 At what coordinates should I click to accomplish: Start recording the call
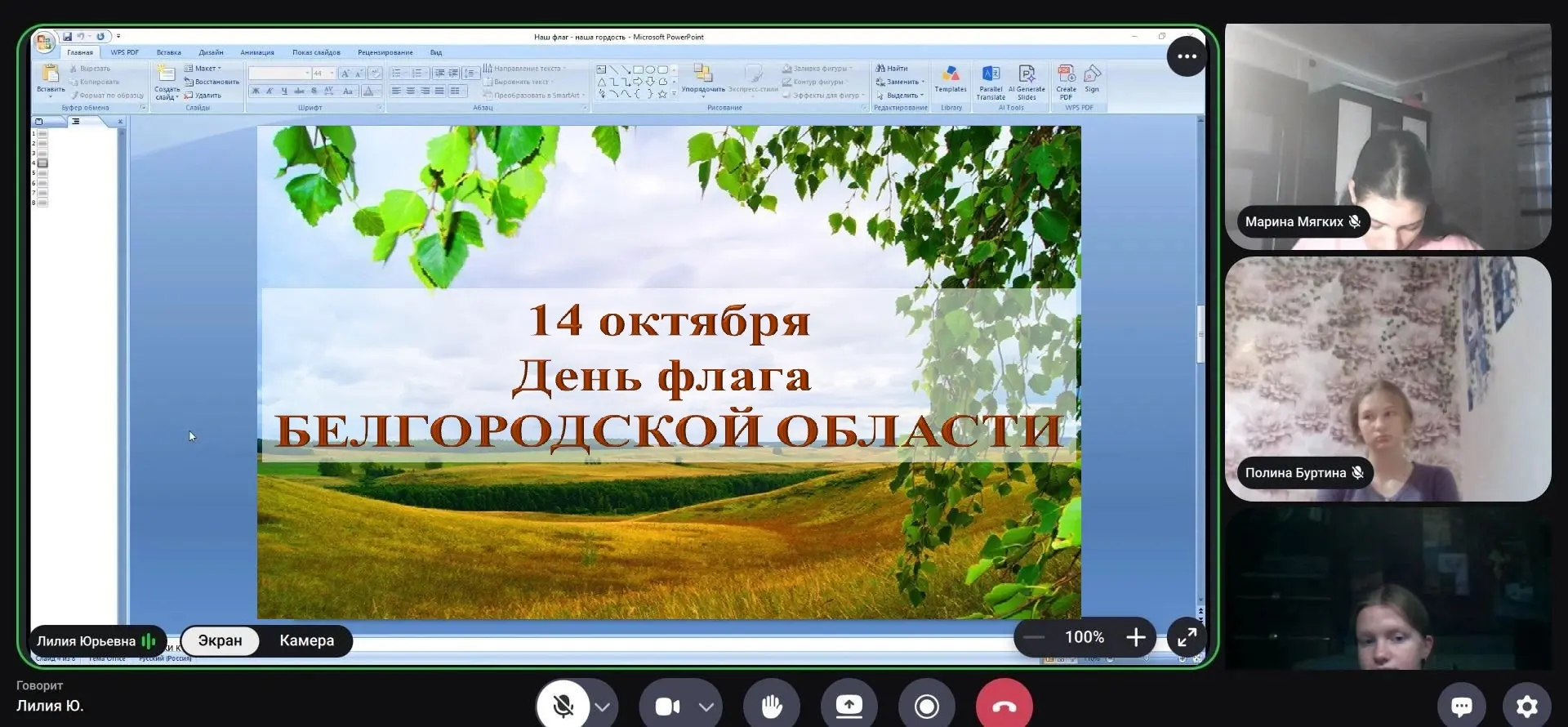[927, 706]
